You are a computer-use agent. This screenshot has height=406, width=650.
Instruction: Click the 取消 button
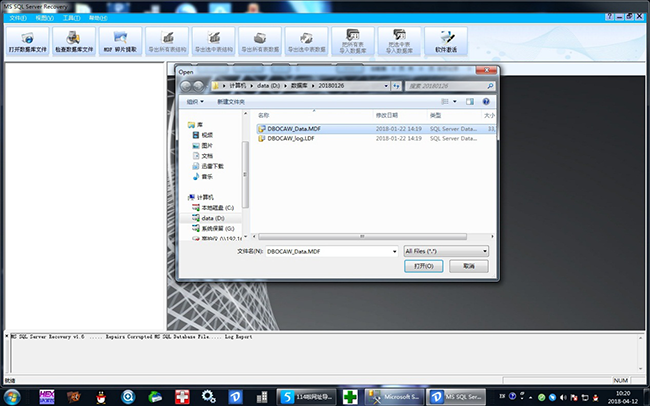pos(469,266)
